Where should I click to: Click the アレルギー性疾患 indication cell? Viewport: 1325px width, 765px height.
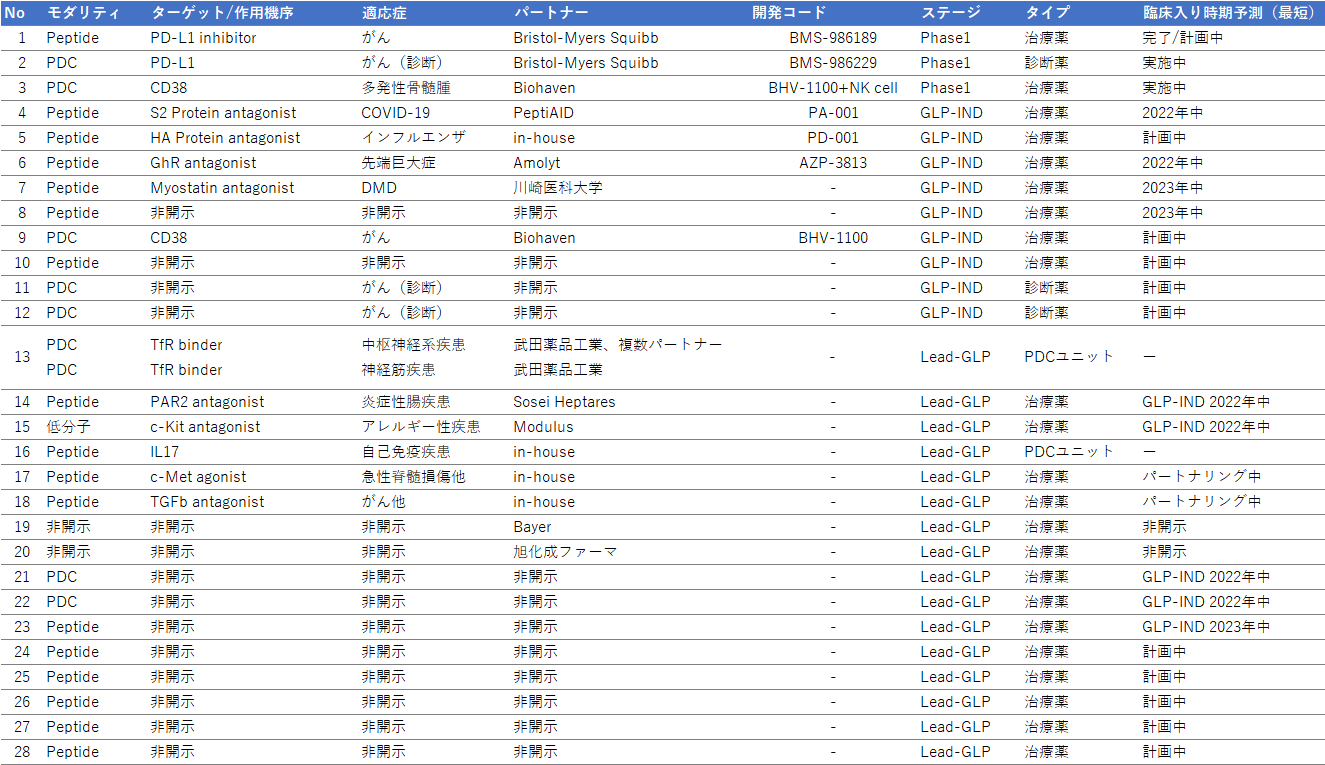(421, 427)
